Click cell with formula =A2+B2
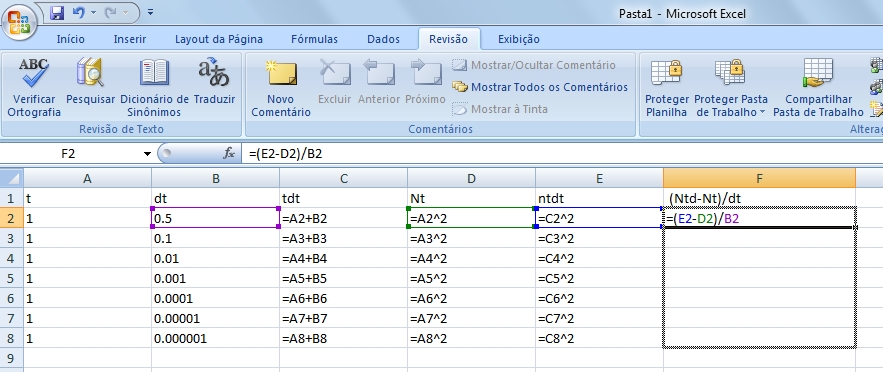883x372 pixels. pyautogui.click(x=344, y=218)
